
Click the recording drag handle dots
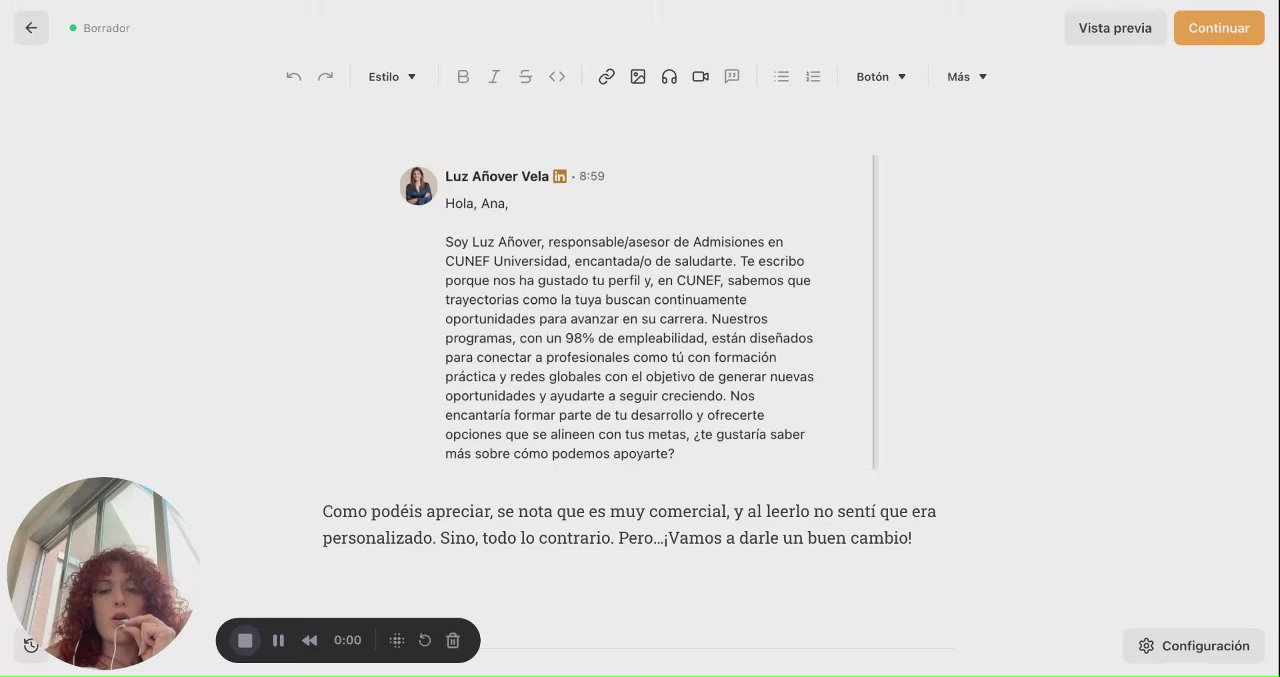tap(396, 640)
